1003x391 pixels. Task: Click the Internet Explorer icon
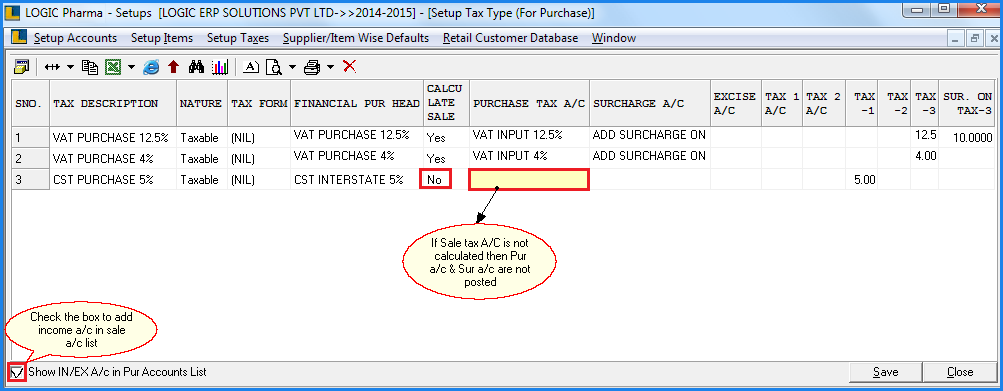click(x=151, y=67)
